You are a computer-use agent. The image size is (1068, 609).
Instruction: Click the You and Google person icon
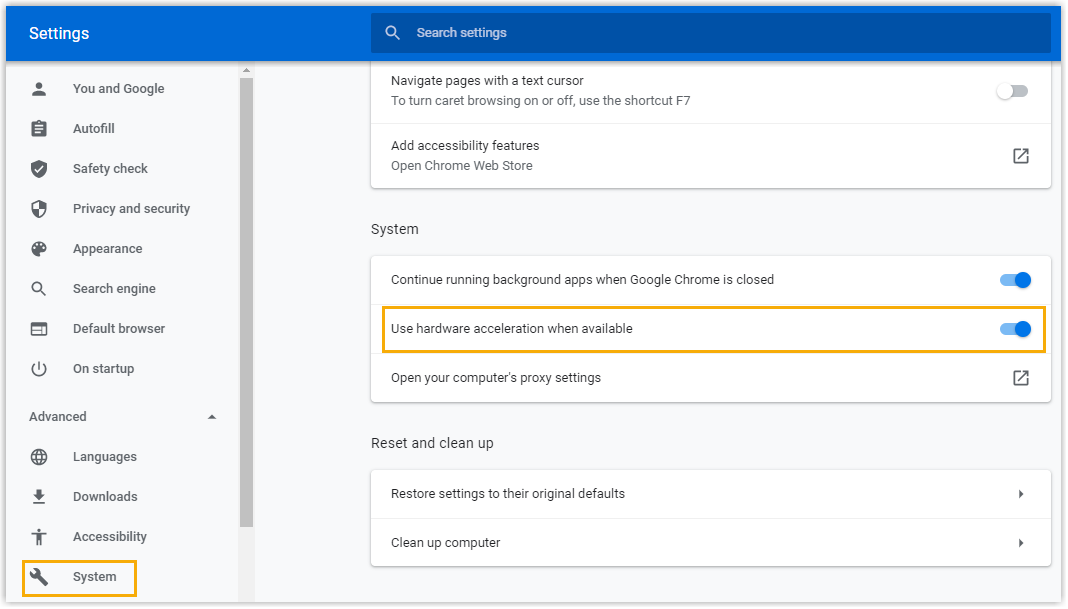point(39,89)
